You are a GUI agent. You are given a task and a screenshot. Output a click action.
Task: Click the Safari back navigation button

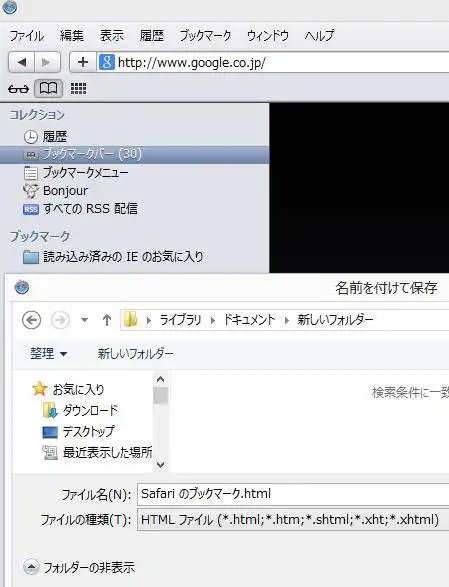click(21, 62)
